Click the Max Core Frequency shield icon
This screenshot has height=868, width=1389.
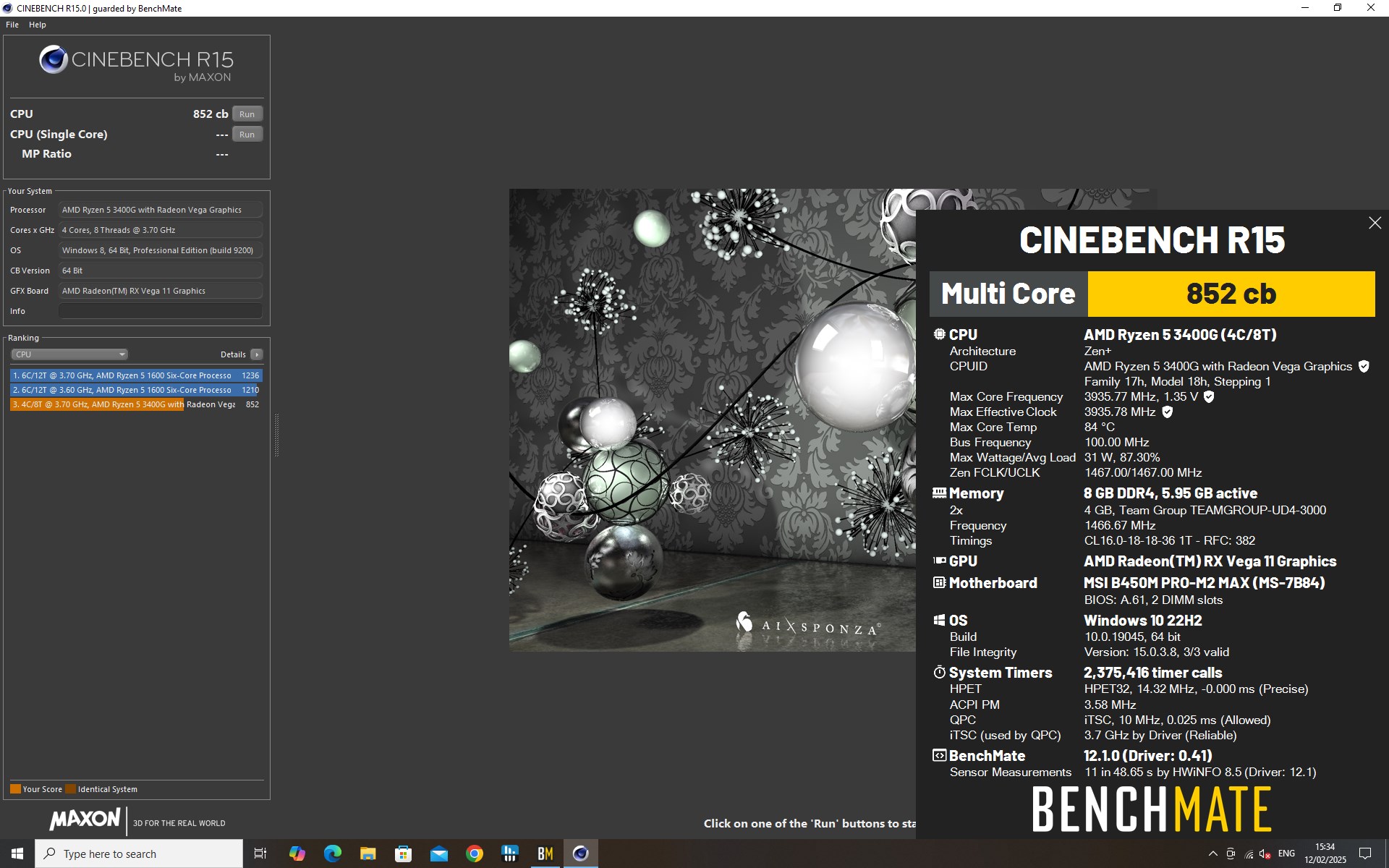[1209, 397]
